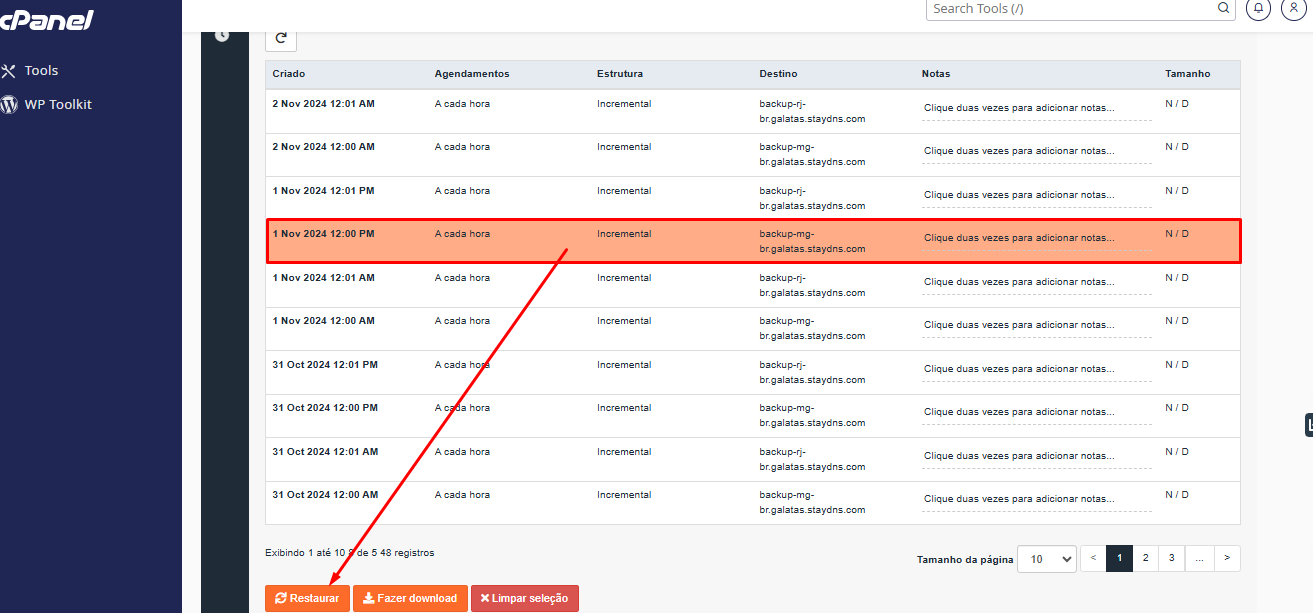
Task: Open the page size dropdown showing 10
Action: coord(1046,559)
